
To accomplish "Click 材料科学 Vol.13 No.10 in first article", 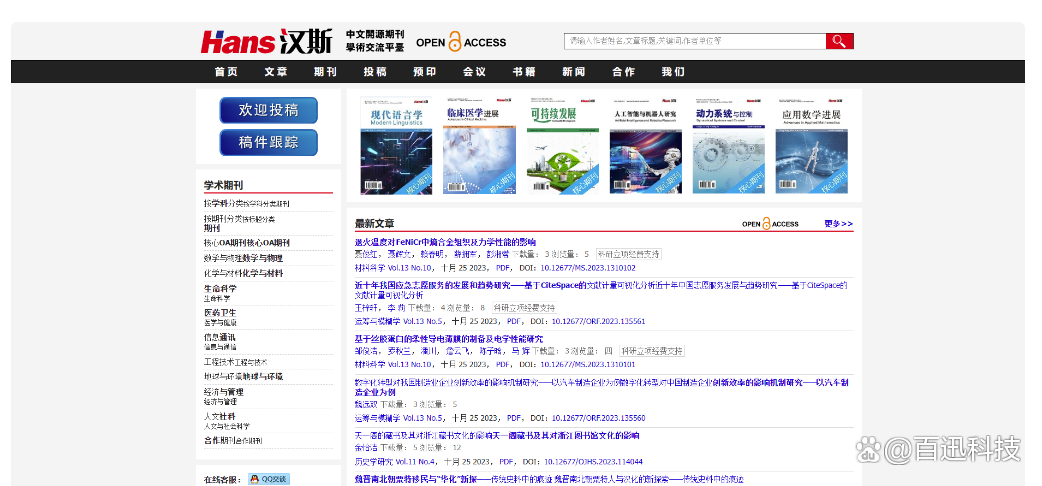I will 393,269.
